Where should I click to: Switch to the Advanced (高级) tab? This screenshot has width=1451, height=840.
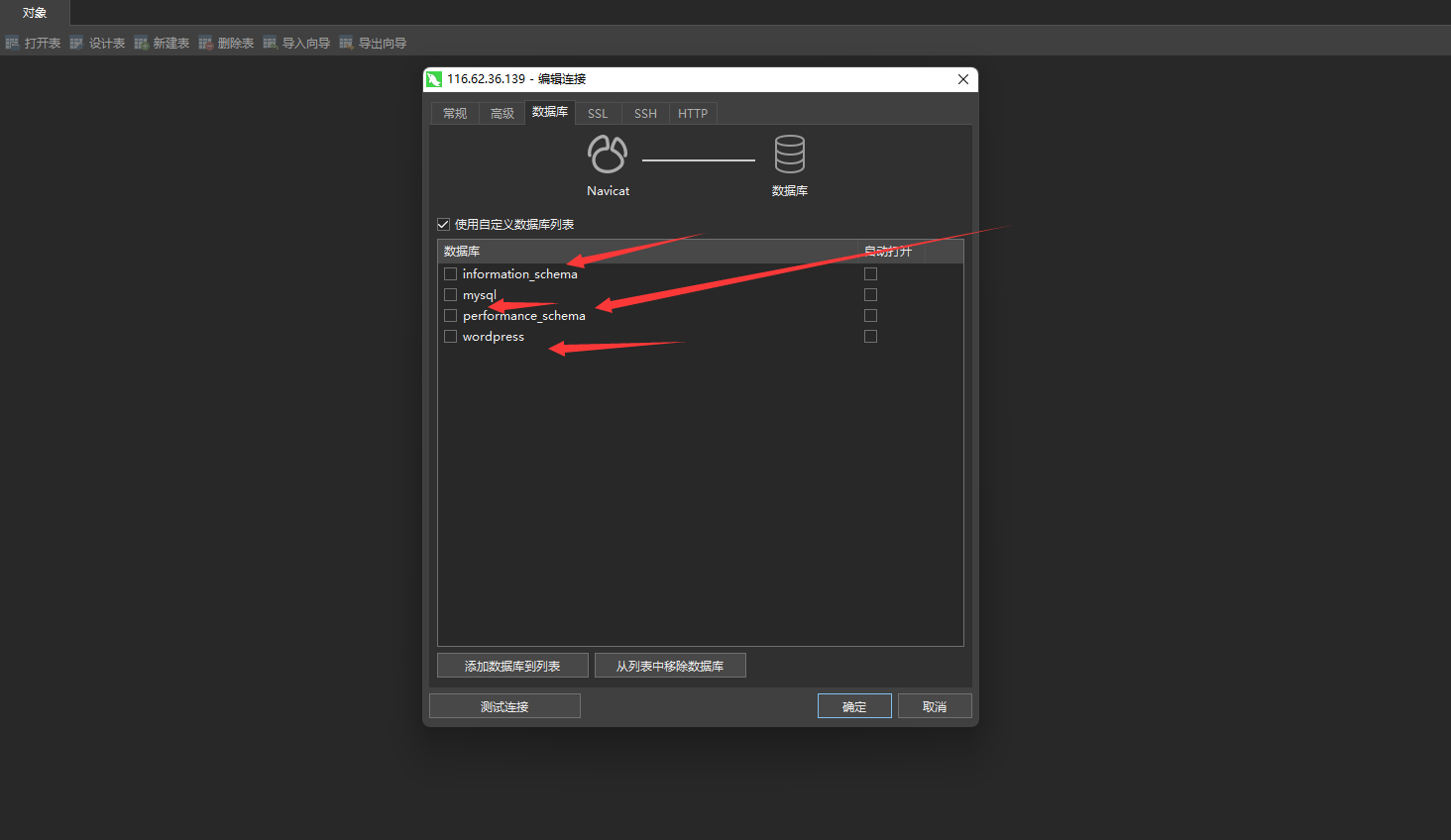pyautogui.click(x=502, y=113)
